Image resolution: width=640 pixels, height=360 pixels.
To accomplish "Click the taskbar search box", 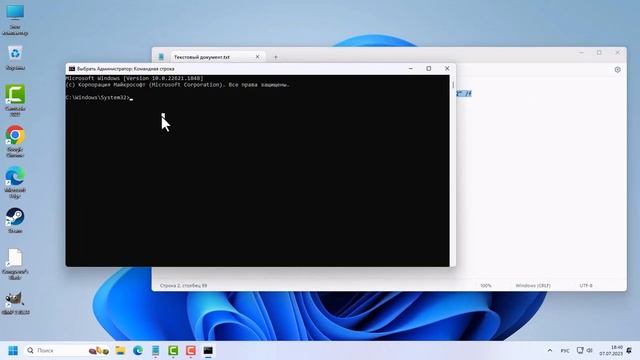I will (x=67, y=351).
